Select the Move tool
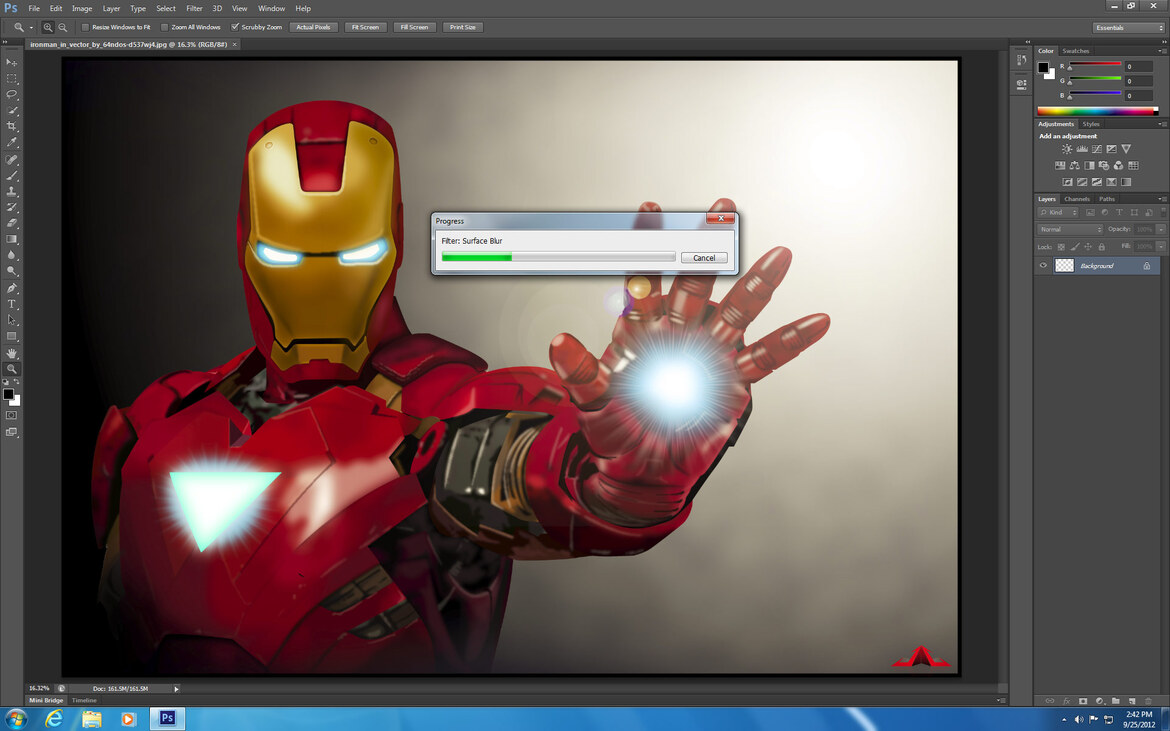1170x731 pixels. pyautogui.click(x=11, y=62)
